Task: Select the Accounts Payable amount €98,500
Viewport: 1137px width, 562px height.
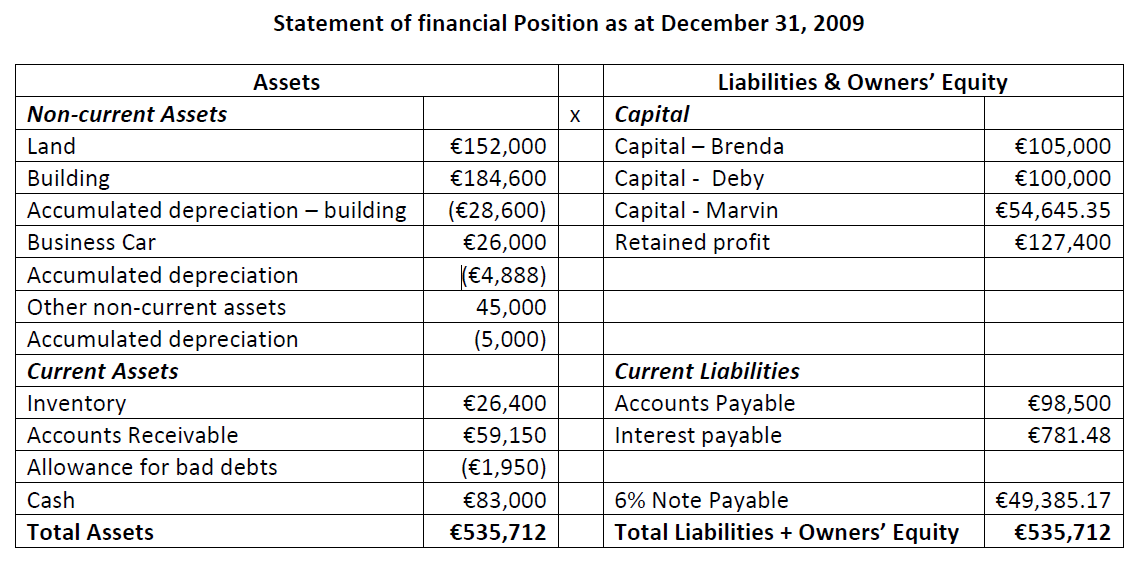Action: pyautogui.click(x=1069, y=404)
